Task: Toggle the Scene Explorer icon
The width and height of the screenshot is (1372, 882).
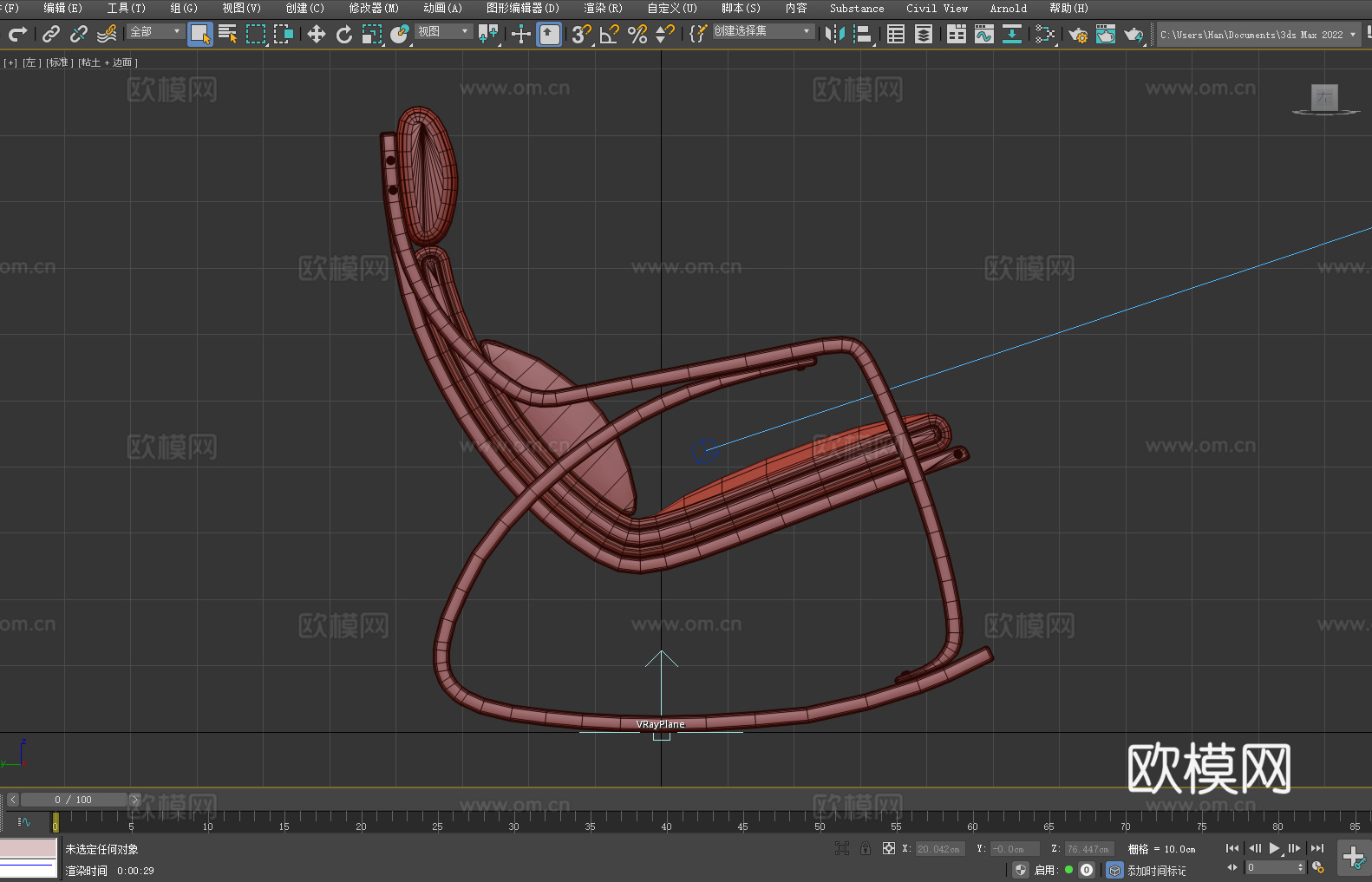Action: click(896, 34)
